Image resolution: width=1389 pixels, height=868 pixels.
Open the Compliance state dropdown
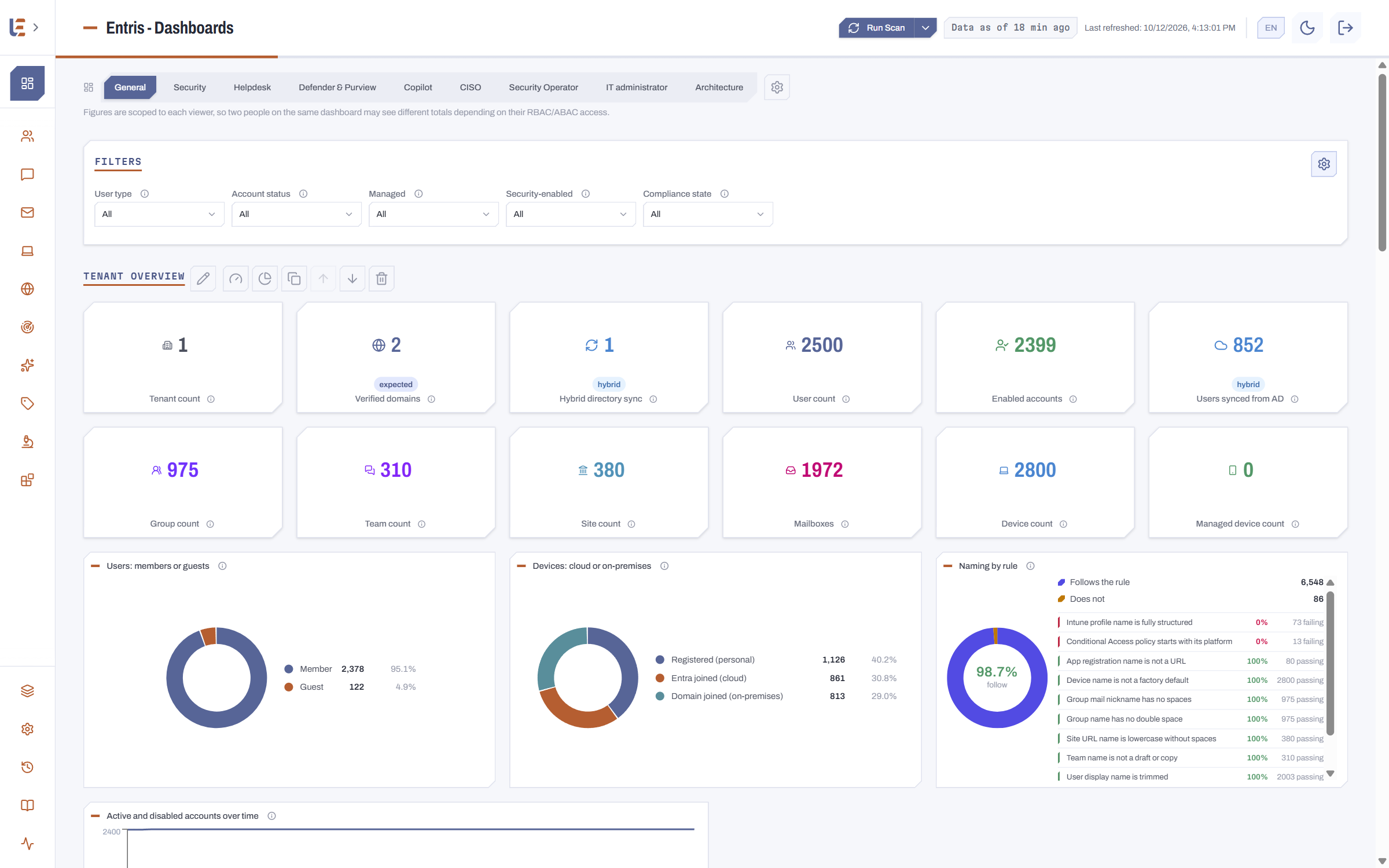point(708,214)
